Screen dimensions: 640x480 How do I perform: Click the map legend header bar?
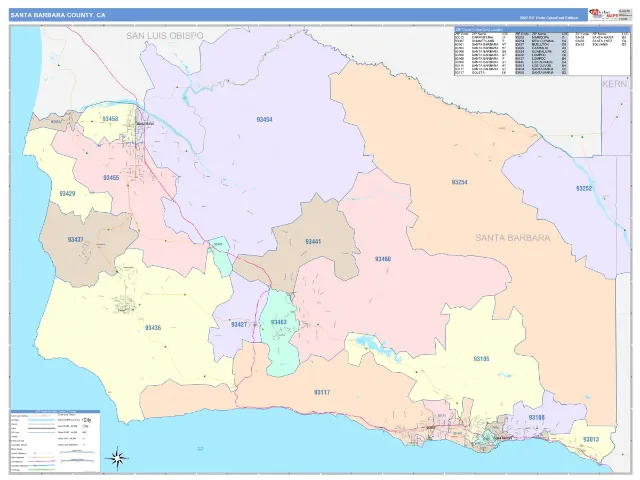55,411
